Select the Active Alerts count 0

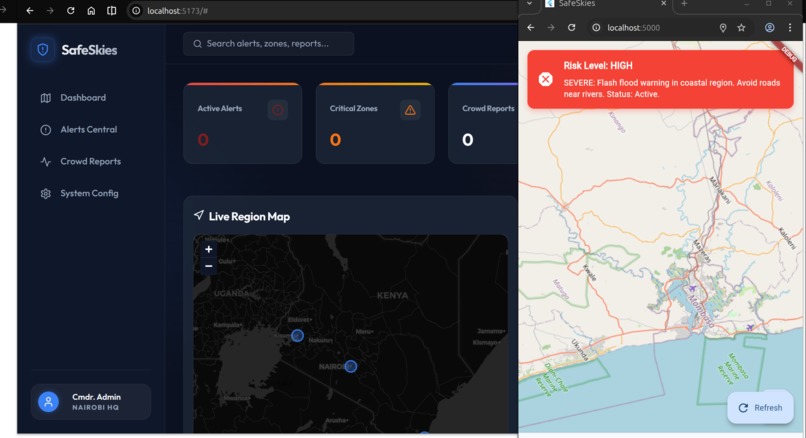pos(203,140)
